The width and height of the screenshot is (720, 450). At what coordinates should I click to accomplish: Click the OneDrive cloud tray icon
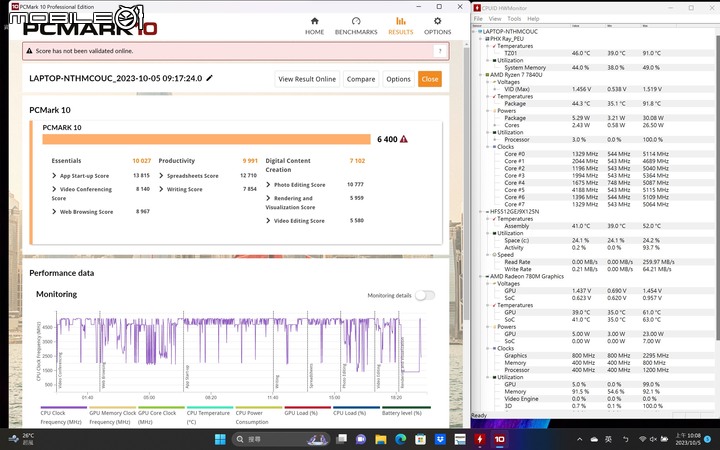pos(594,439)
